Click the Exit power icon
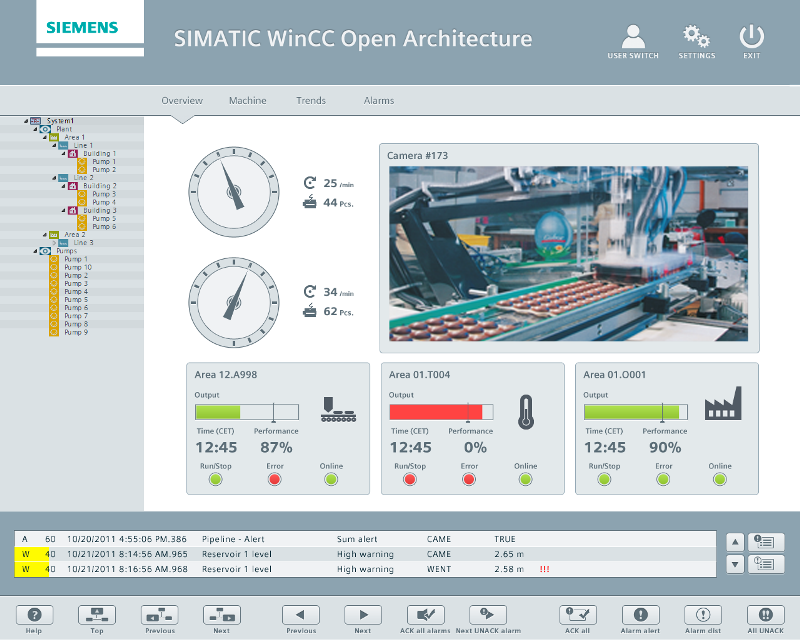The image size is (800, 640). tap(752, 37)
